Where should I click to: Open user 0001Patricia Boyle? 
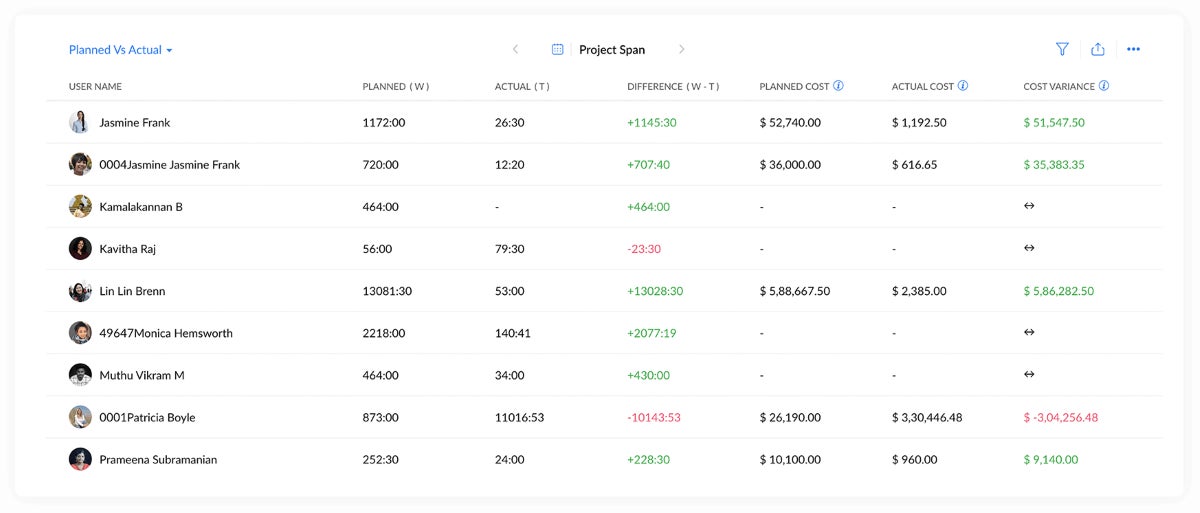click(147, 418)
